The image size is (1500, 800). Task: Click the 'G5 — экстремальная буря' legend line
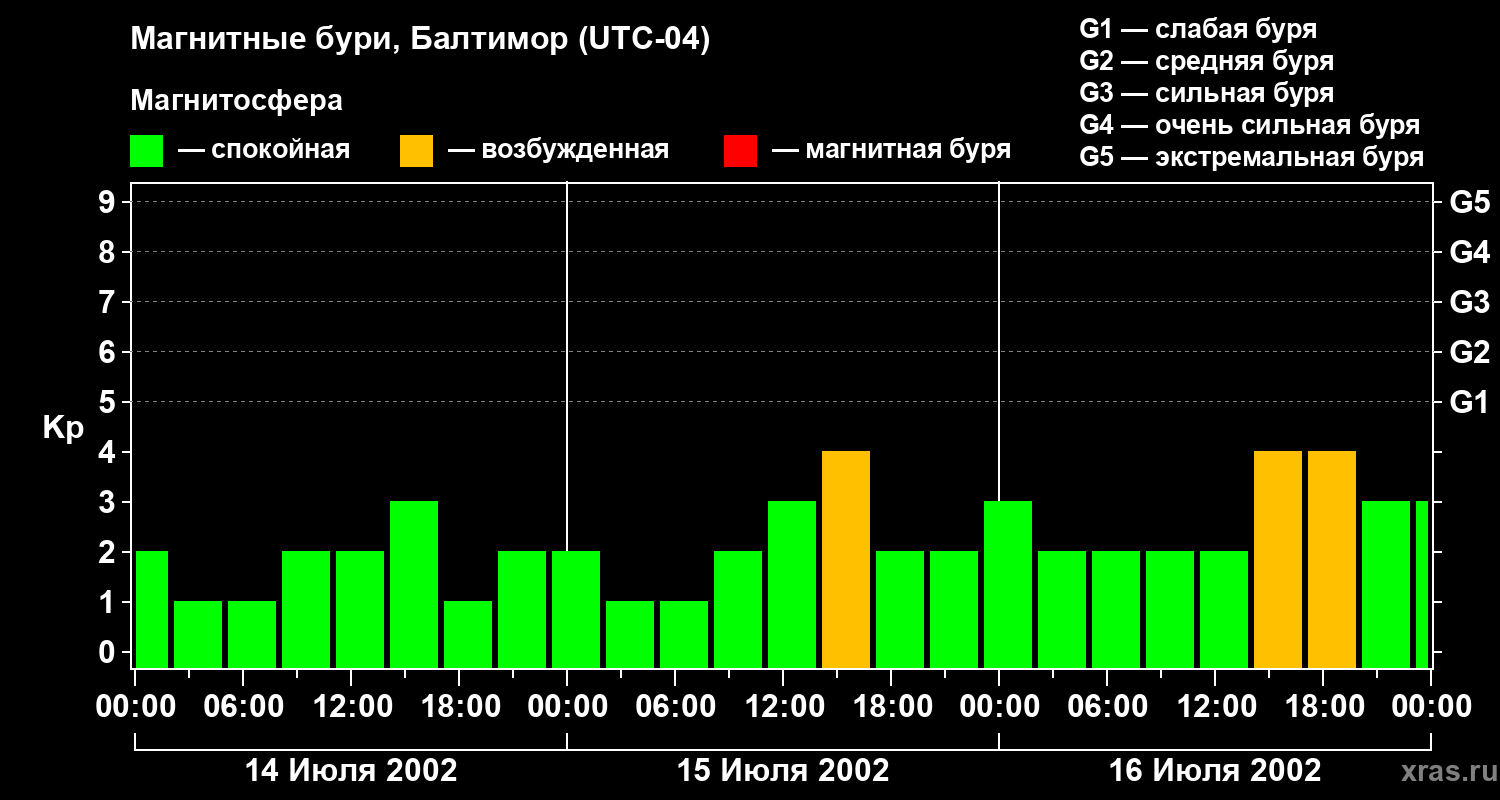pyautogui.click(x=1252, y=158)
